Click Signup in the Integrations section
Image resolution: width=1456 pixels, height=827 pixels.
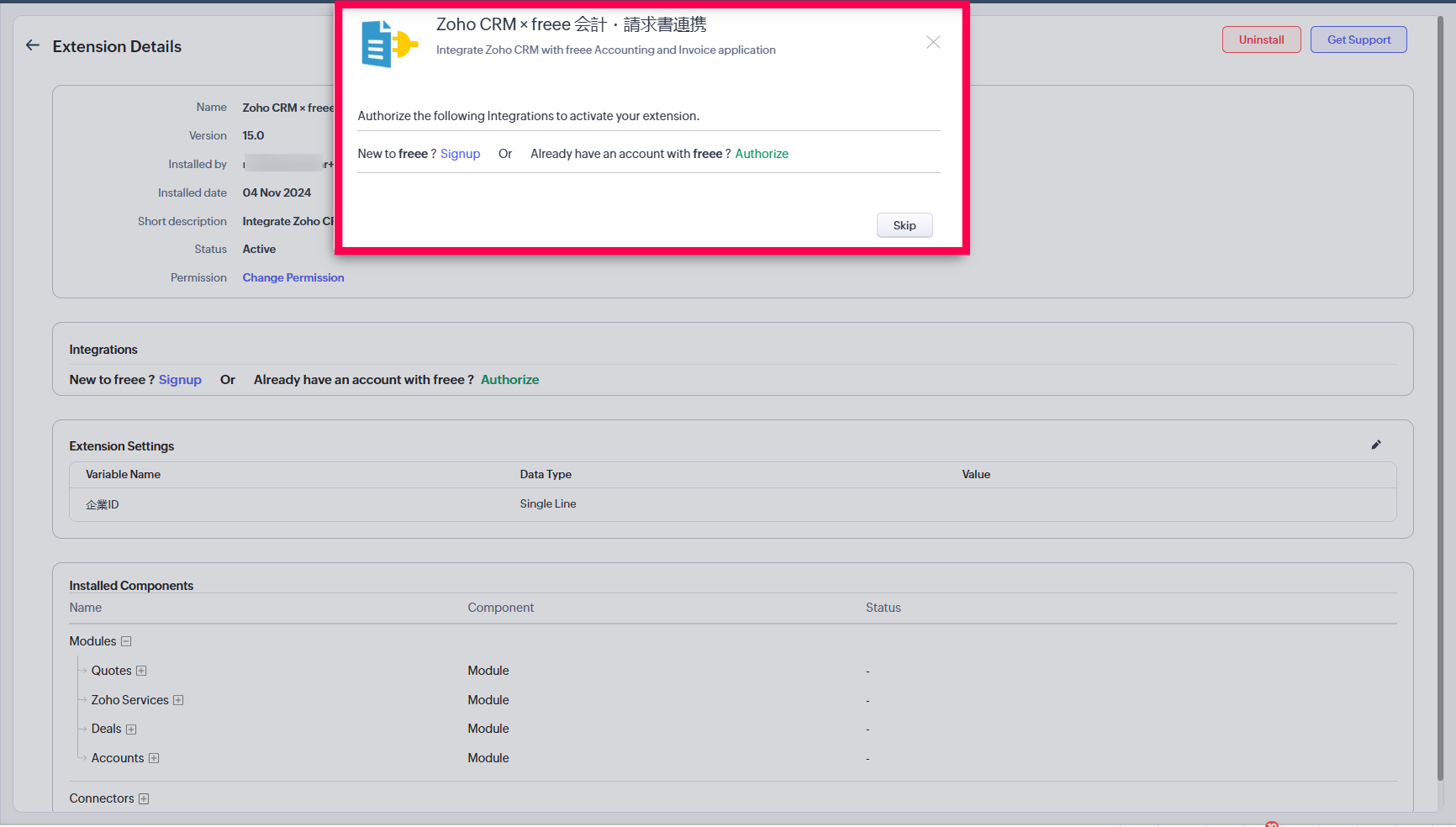180,380
